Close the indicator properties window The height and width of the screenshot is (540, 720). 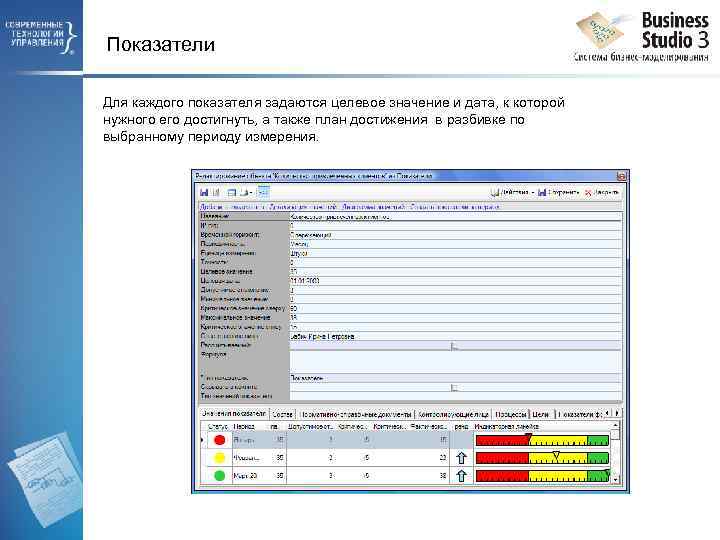[621, 176]
